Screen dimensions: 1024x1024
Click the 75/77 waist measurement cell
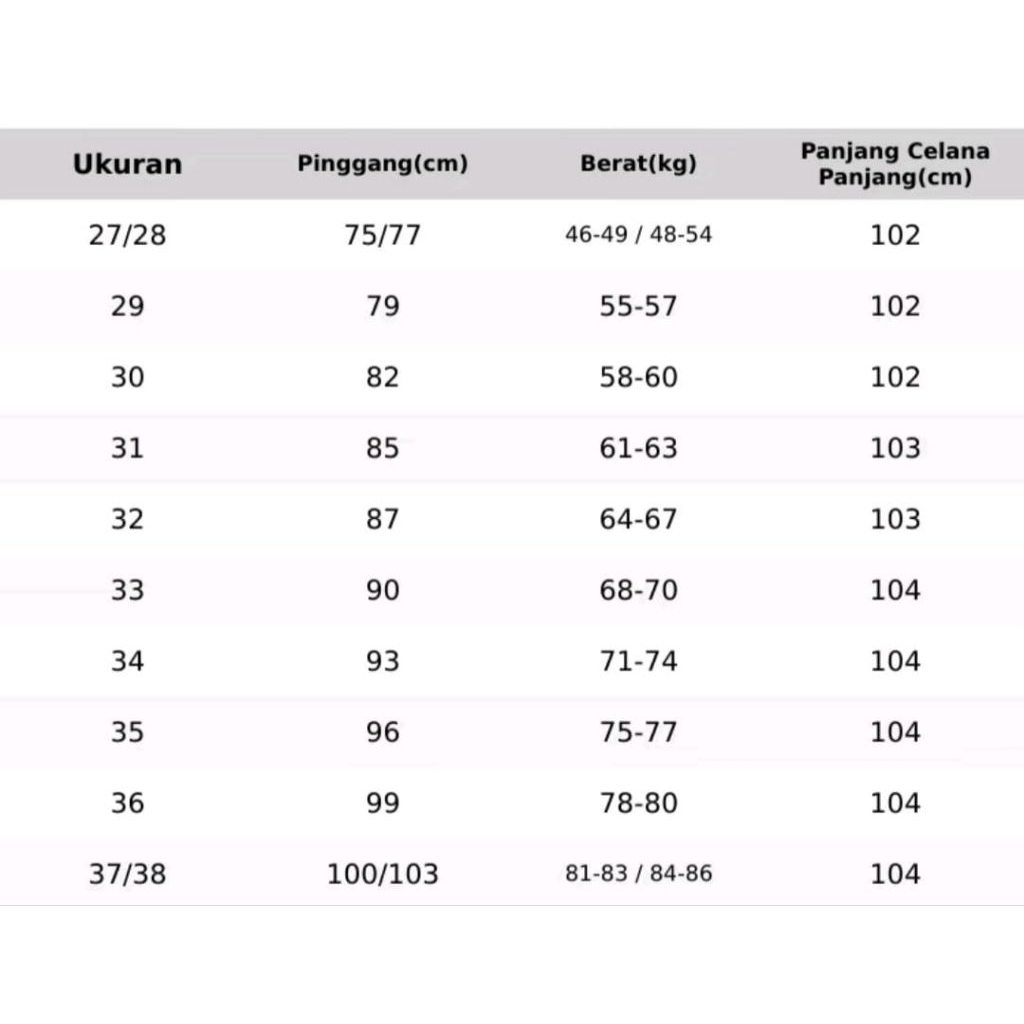tap(382, 235)
